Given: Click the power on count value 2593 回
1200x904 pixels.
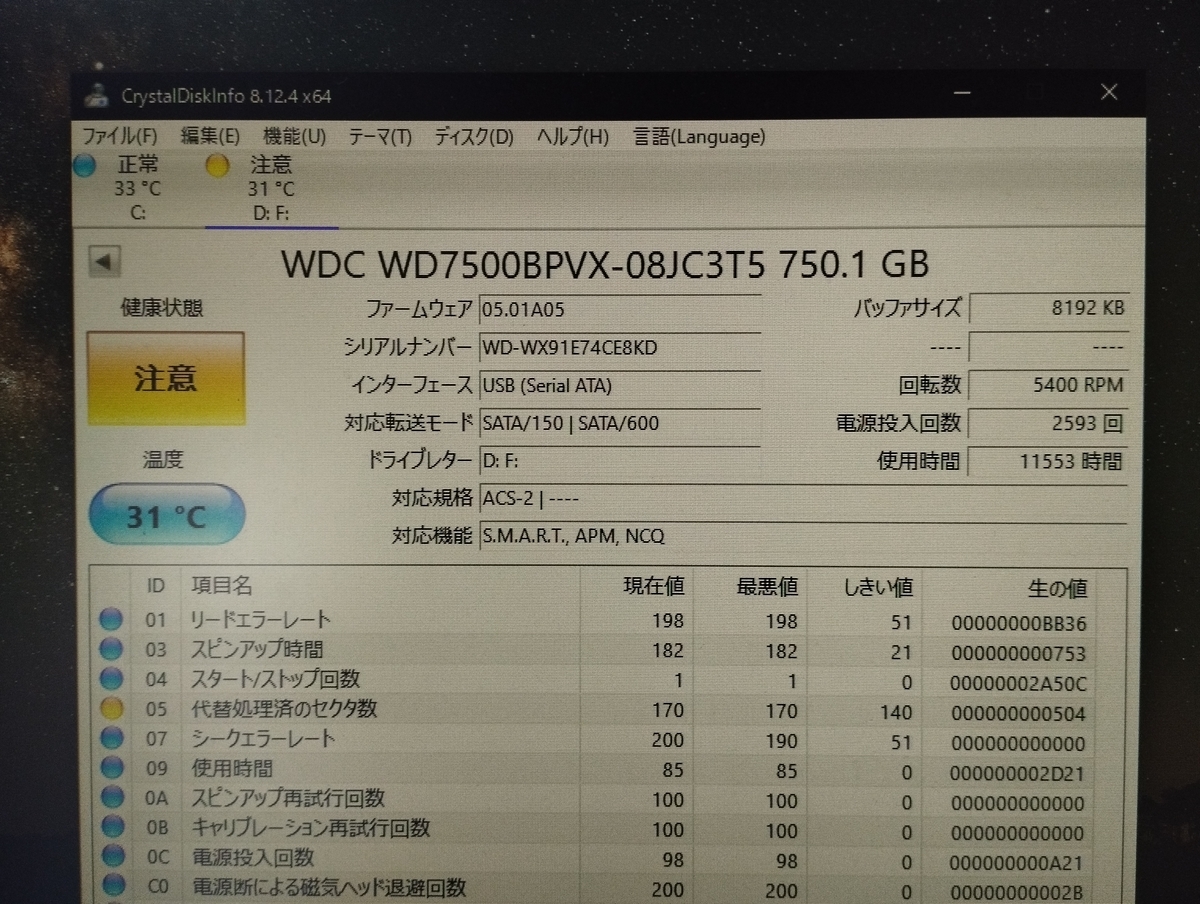Looking at the screenshot, I should (x=1049, y=423).
